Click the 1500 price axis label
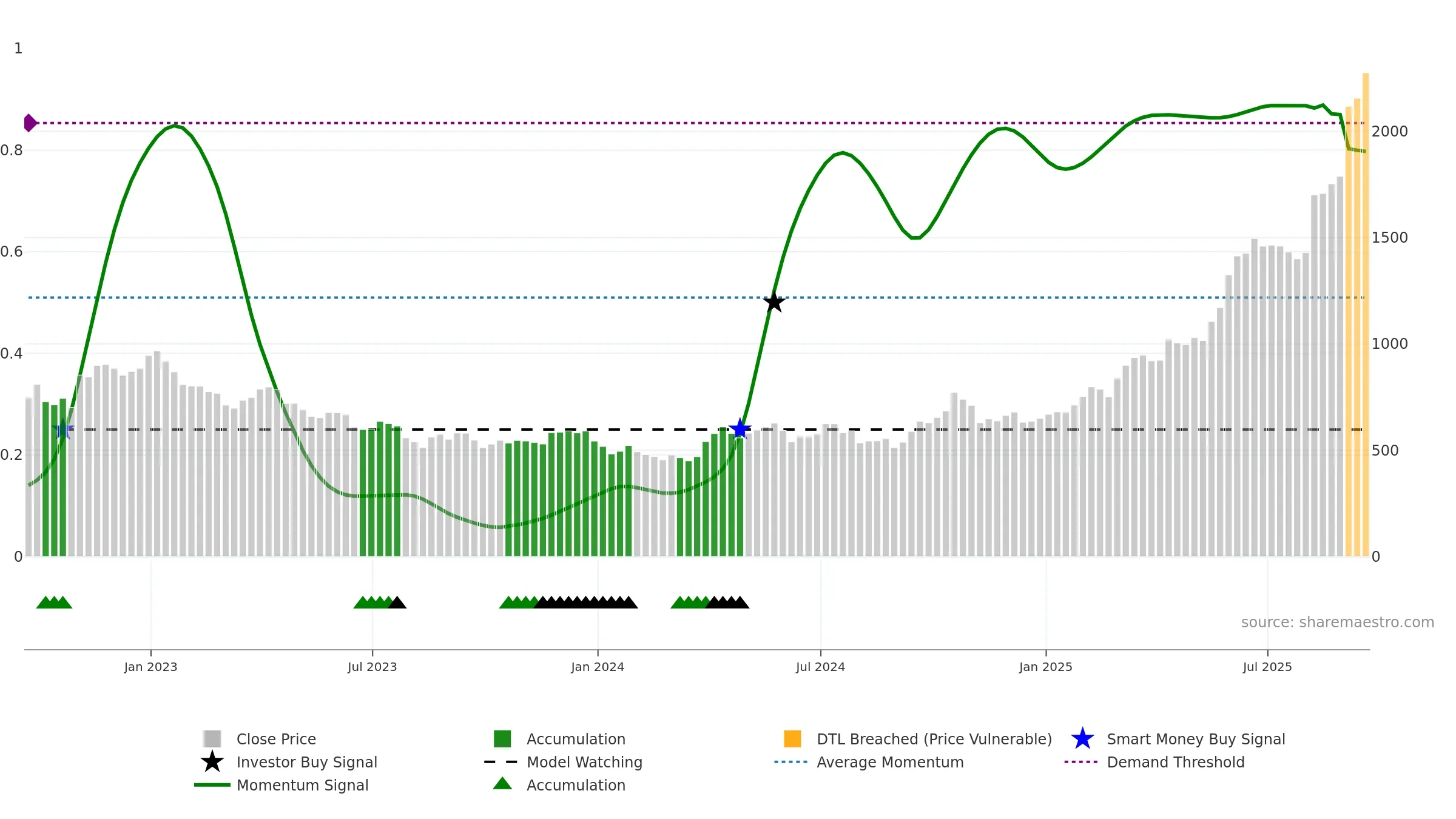This screenshot has width=1456, height=819. 1390,237
